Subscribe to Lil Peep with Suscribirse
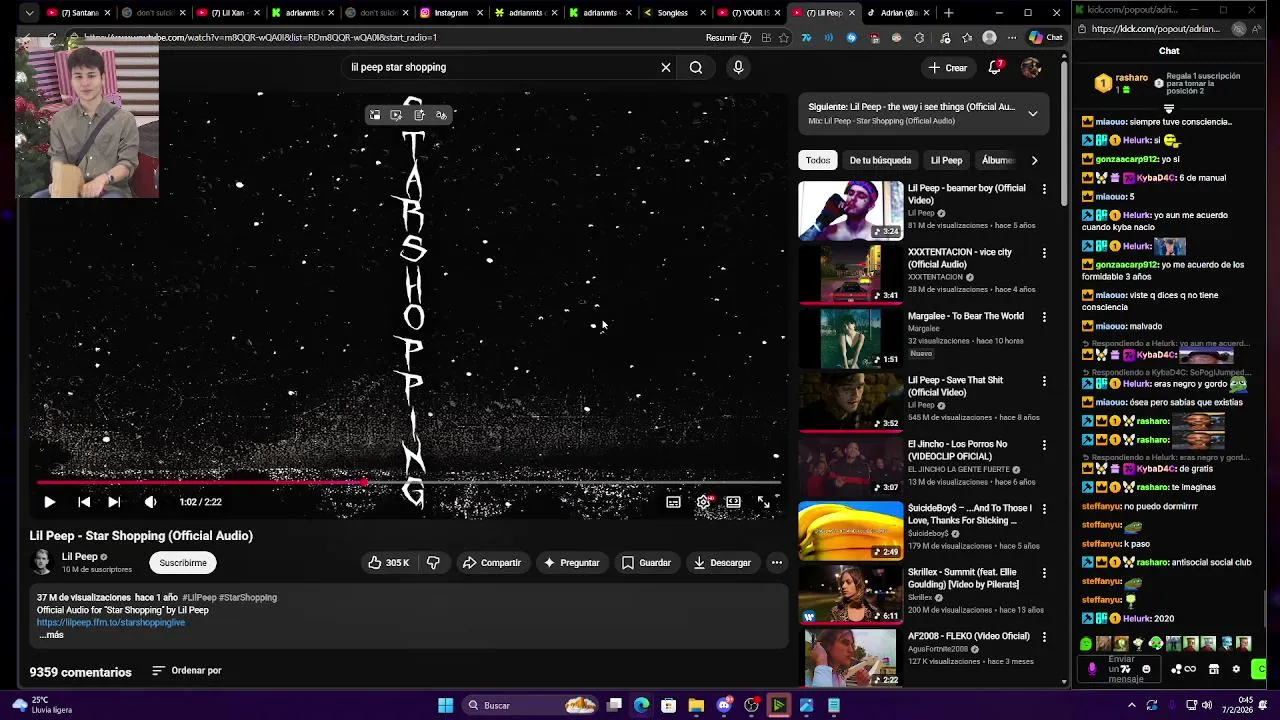Screen dimensions: 1280x720 click(183, 563)
